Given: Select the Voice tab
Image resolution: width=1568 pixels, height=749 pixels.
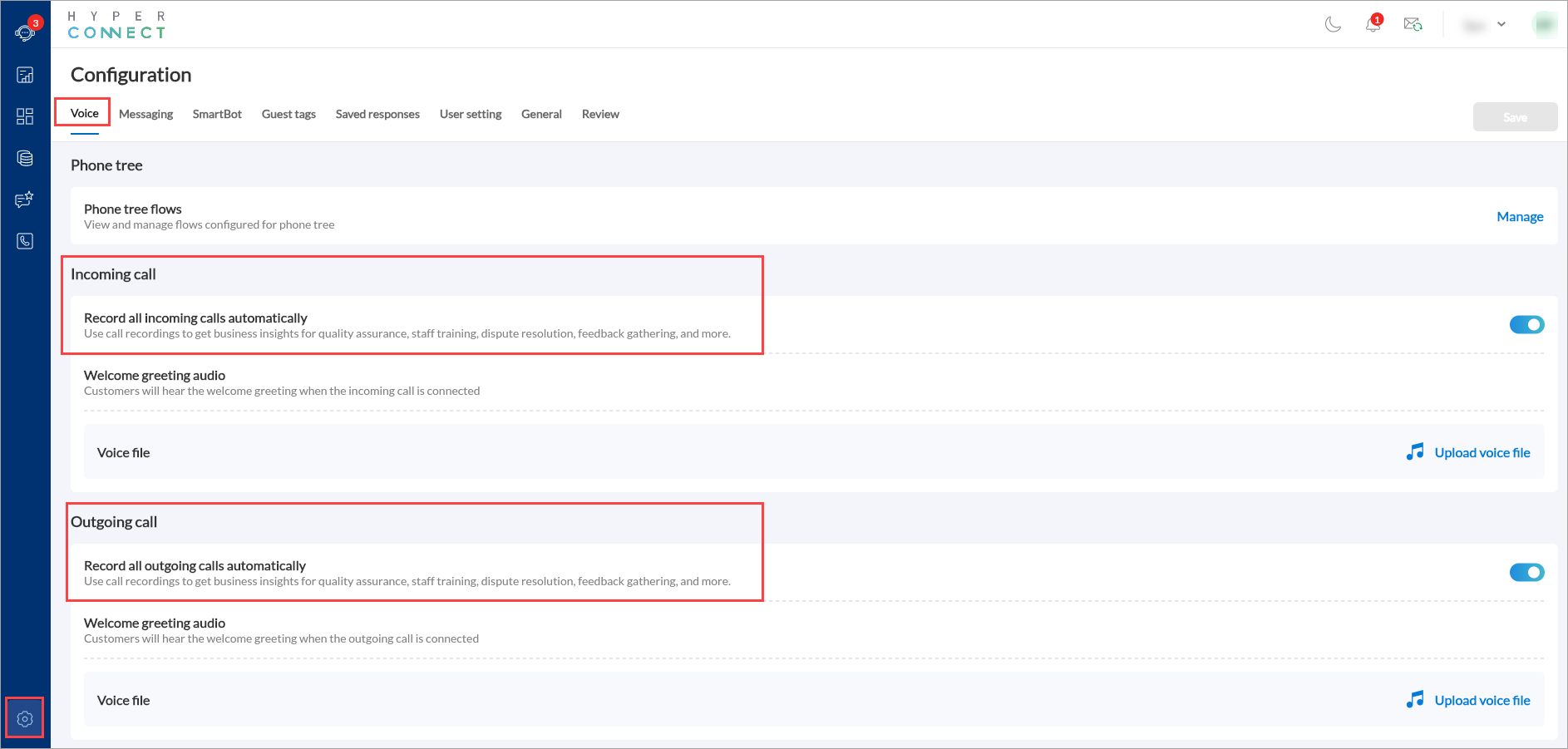Looking at the screenshot, I should (x=84, y=114).
